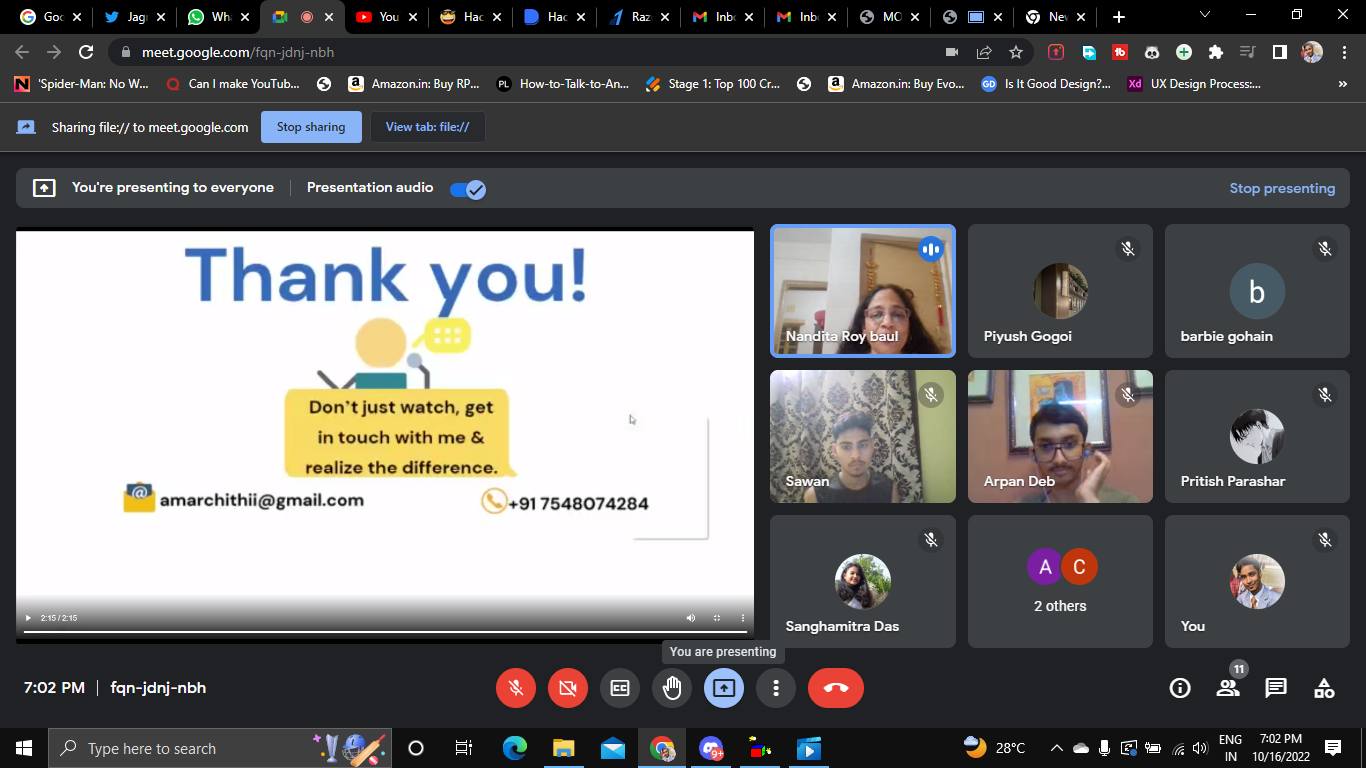
Task: Open more options three-dot menu
Action: 776,688
